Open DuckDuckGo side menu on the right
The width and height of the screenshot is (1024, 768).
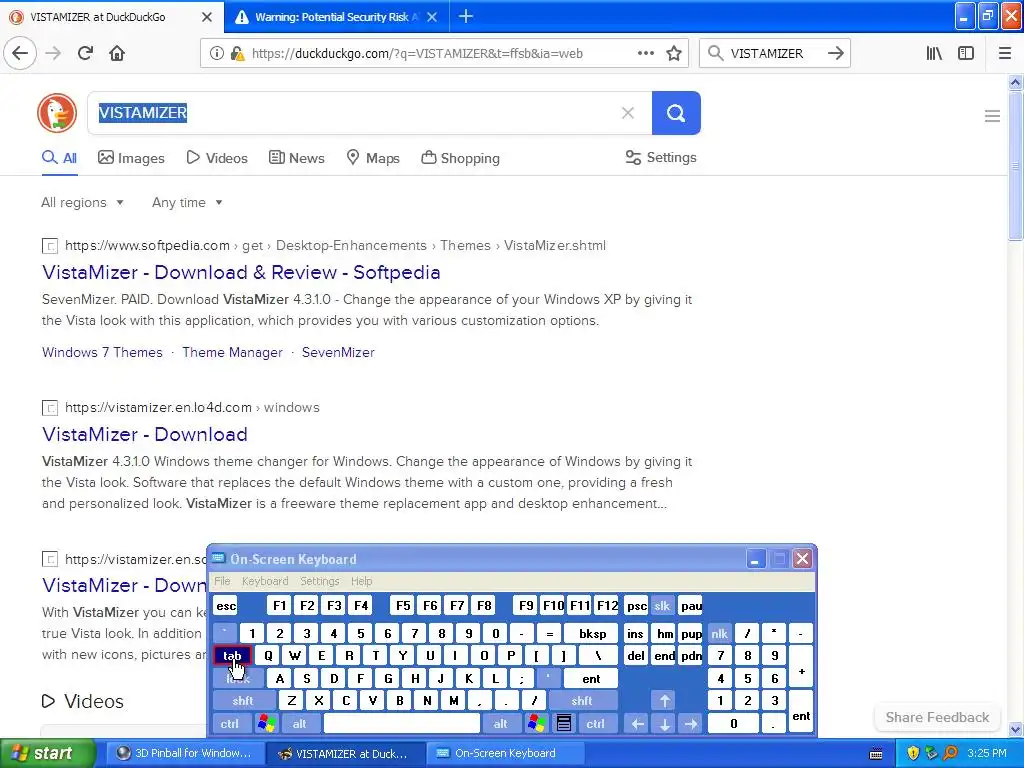(x=992, y=116)
